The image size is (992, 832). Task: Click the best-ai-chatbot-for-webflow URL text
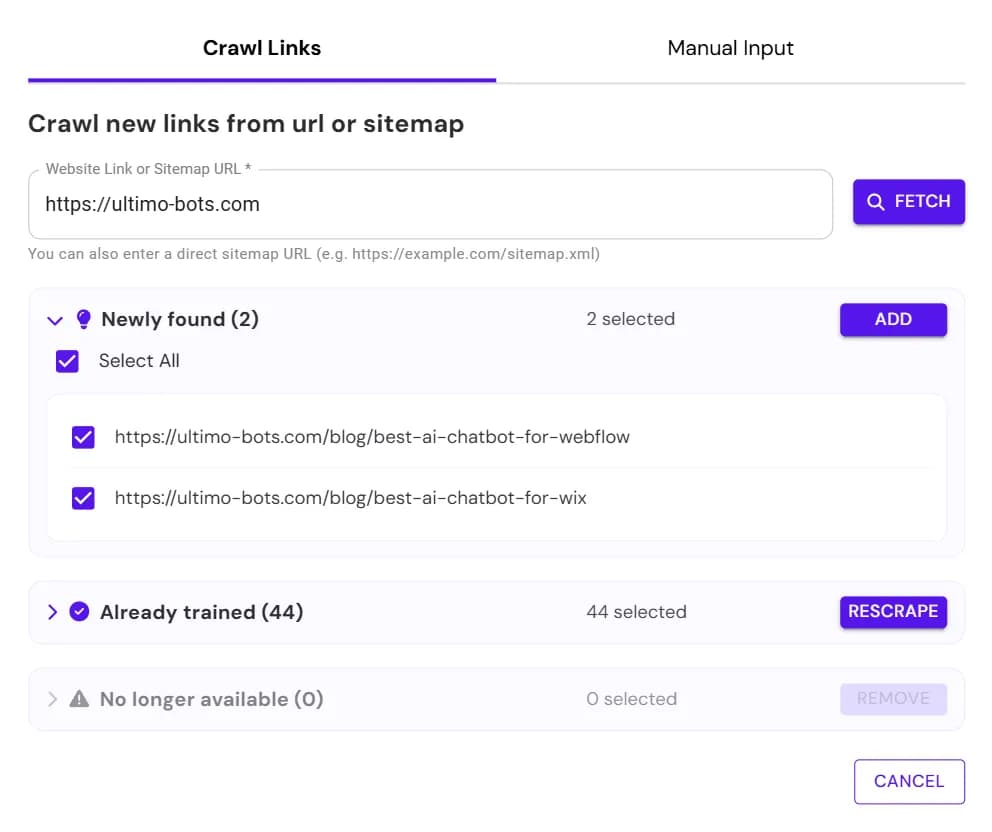click(x=372, y=437)
